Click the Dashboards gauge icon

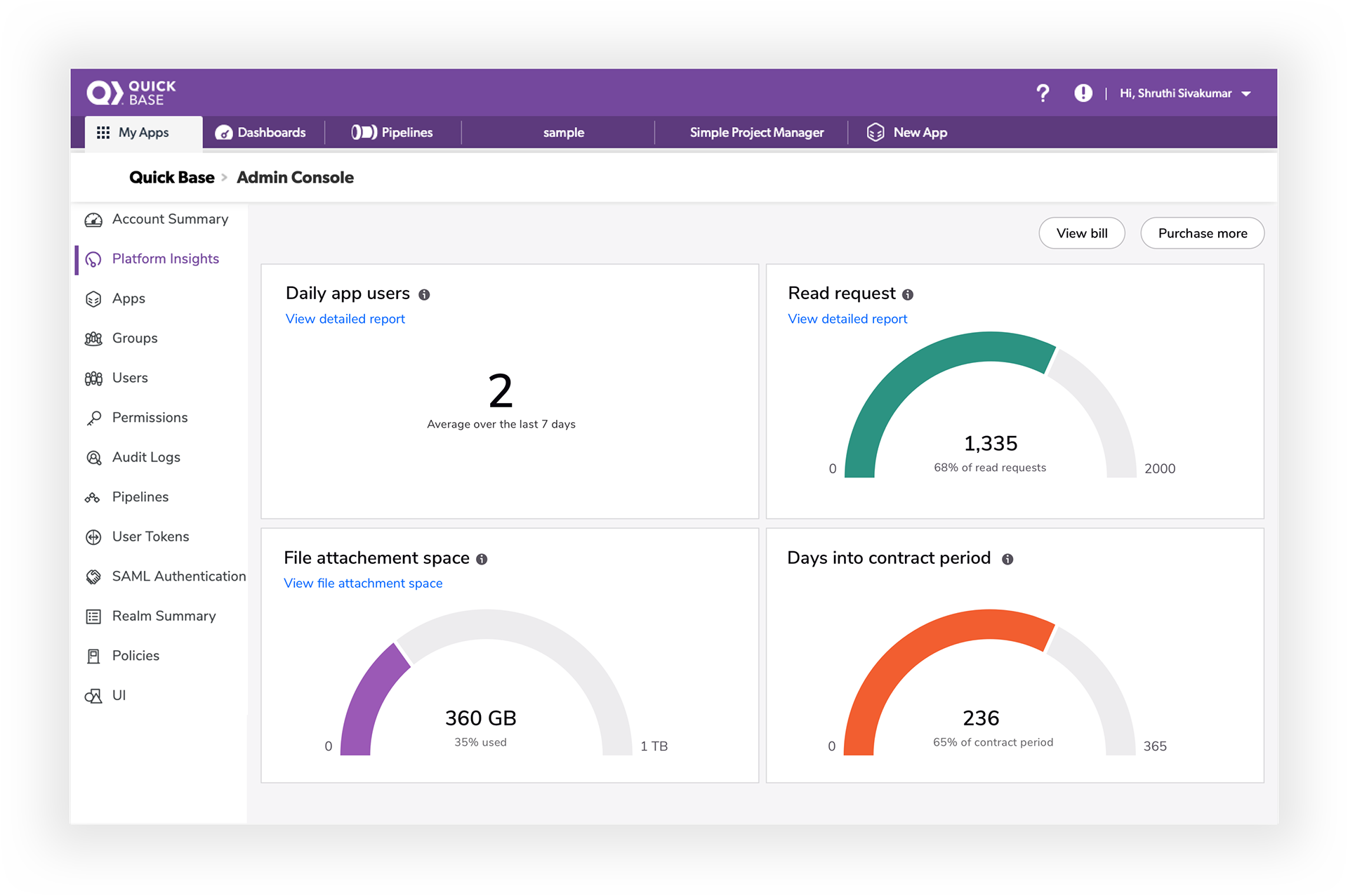(224, 133)
